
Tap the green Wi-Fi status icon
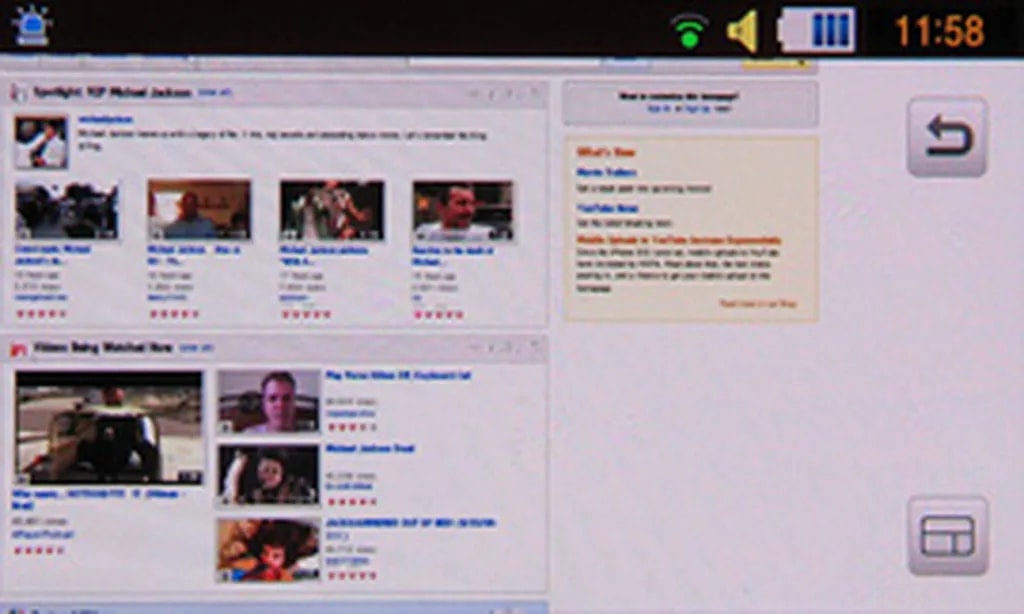point(689,30)
